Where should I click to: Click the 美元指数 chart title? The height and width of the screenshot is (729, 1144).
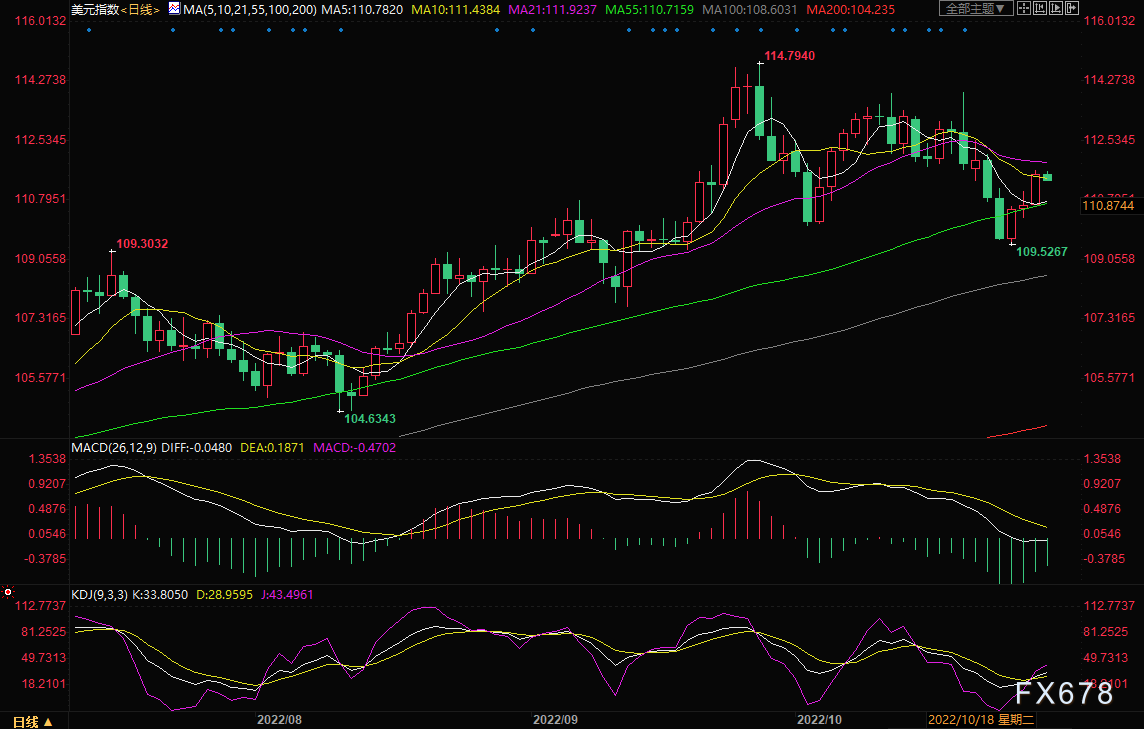pos(94,9)
